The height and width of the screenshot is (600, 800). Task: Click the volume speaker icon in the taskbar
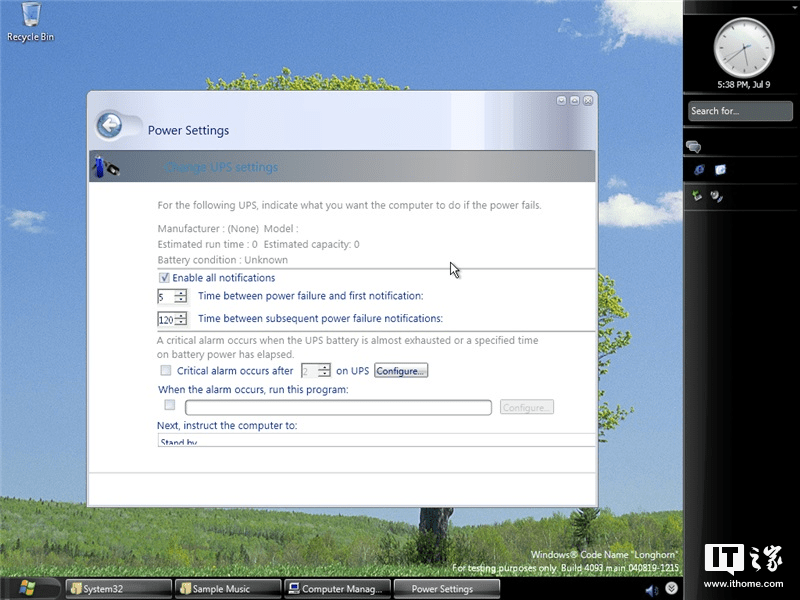click(651, 589)
